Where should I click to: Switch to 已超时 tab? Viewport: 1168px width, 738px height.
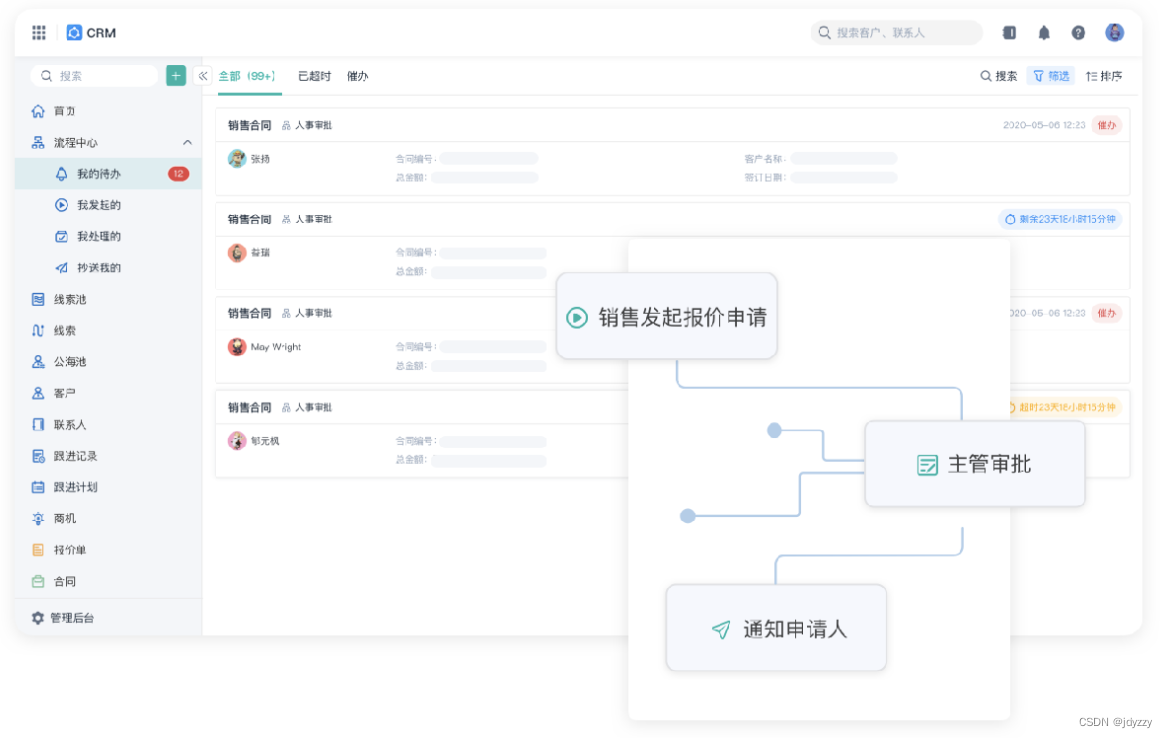(x=314, y=76)
